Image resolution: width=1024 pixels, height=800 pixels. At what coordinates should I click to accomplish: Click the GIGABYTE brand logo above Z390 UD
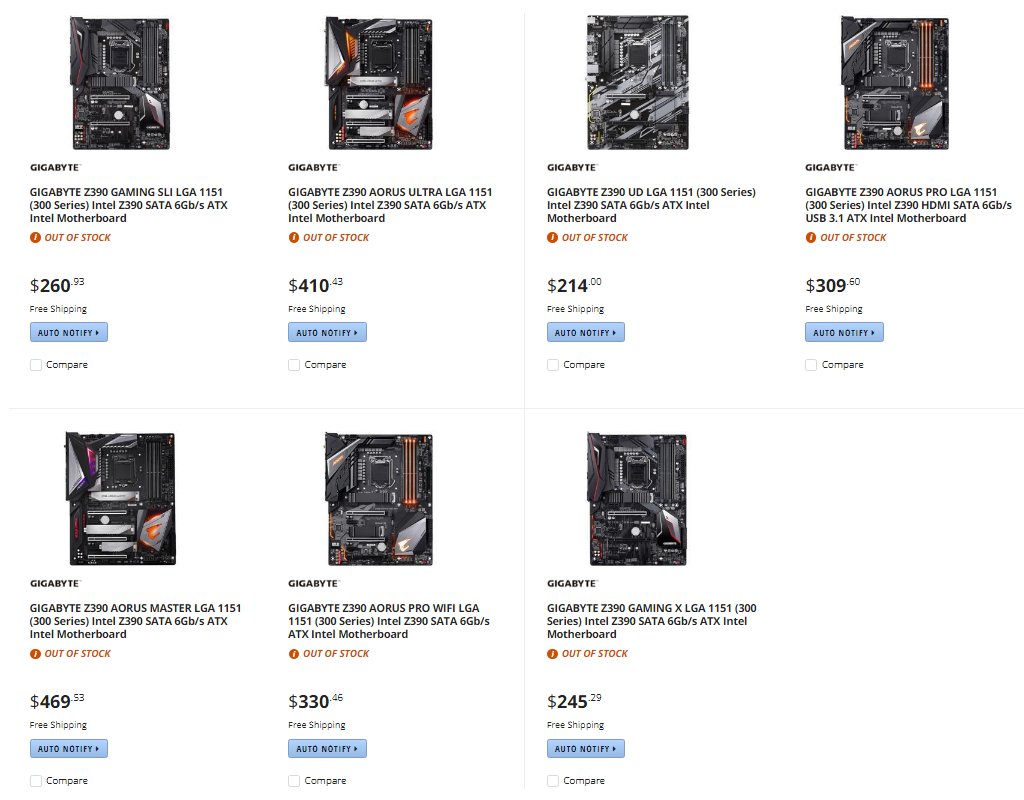572,167
